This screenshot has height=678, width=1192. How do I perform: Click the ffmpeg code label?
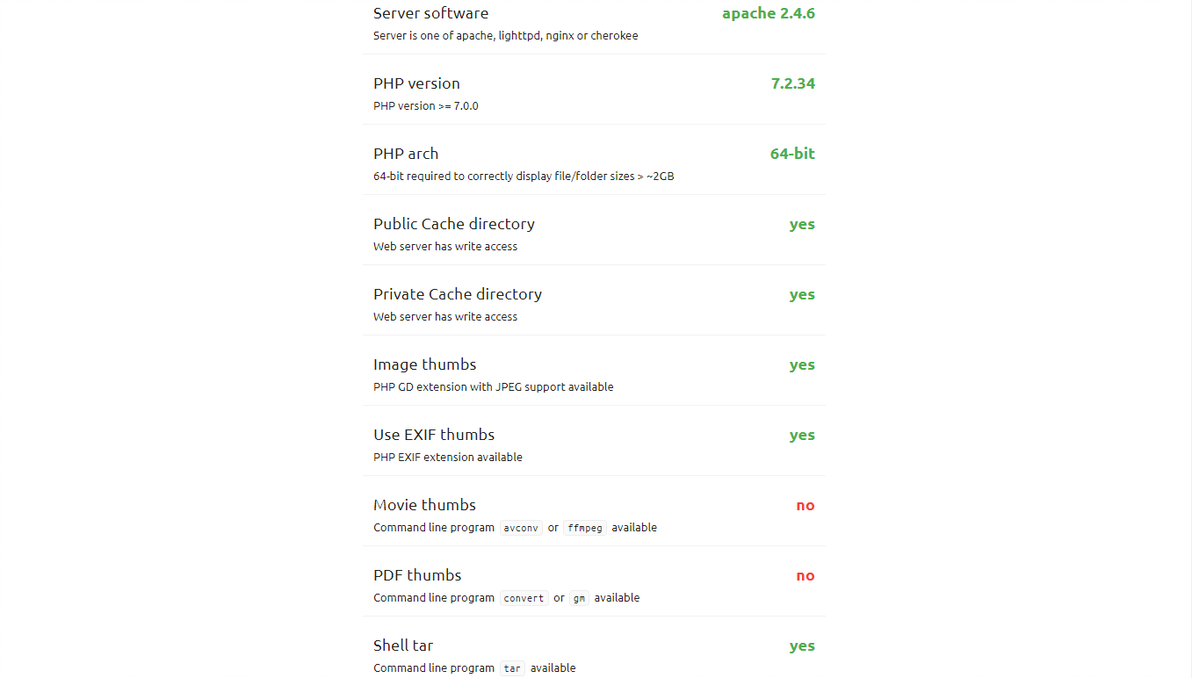585,528
